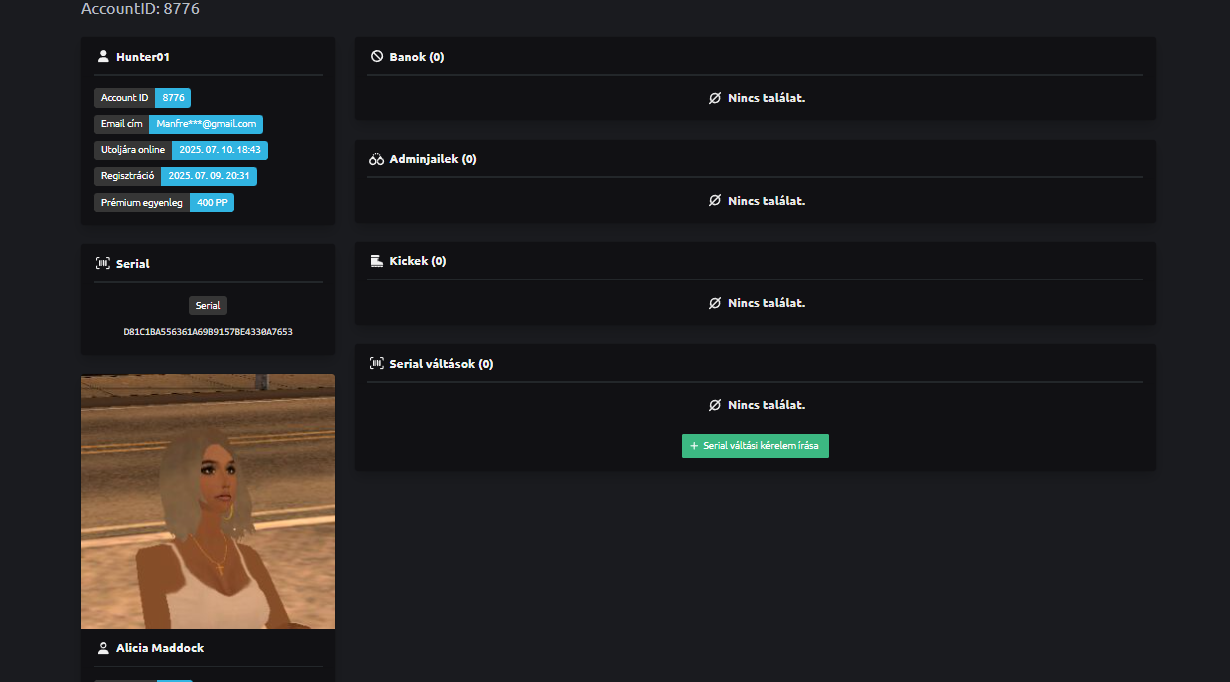This screenshot has height=682, width=1230.
Task: Click the barcode icon beside Serial váltások
Action: pos(377,364)
